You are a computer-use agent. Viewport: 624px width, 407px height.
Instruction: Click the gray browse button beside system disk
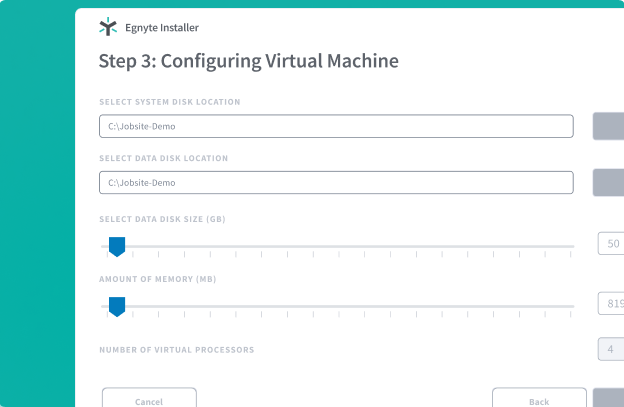[x=609, y=126]
